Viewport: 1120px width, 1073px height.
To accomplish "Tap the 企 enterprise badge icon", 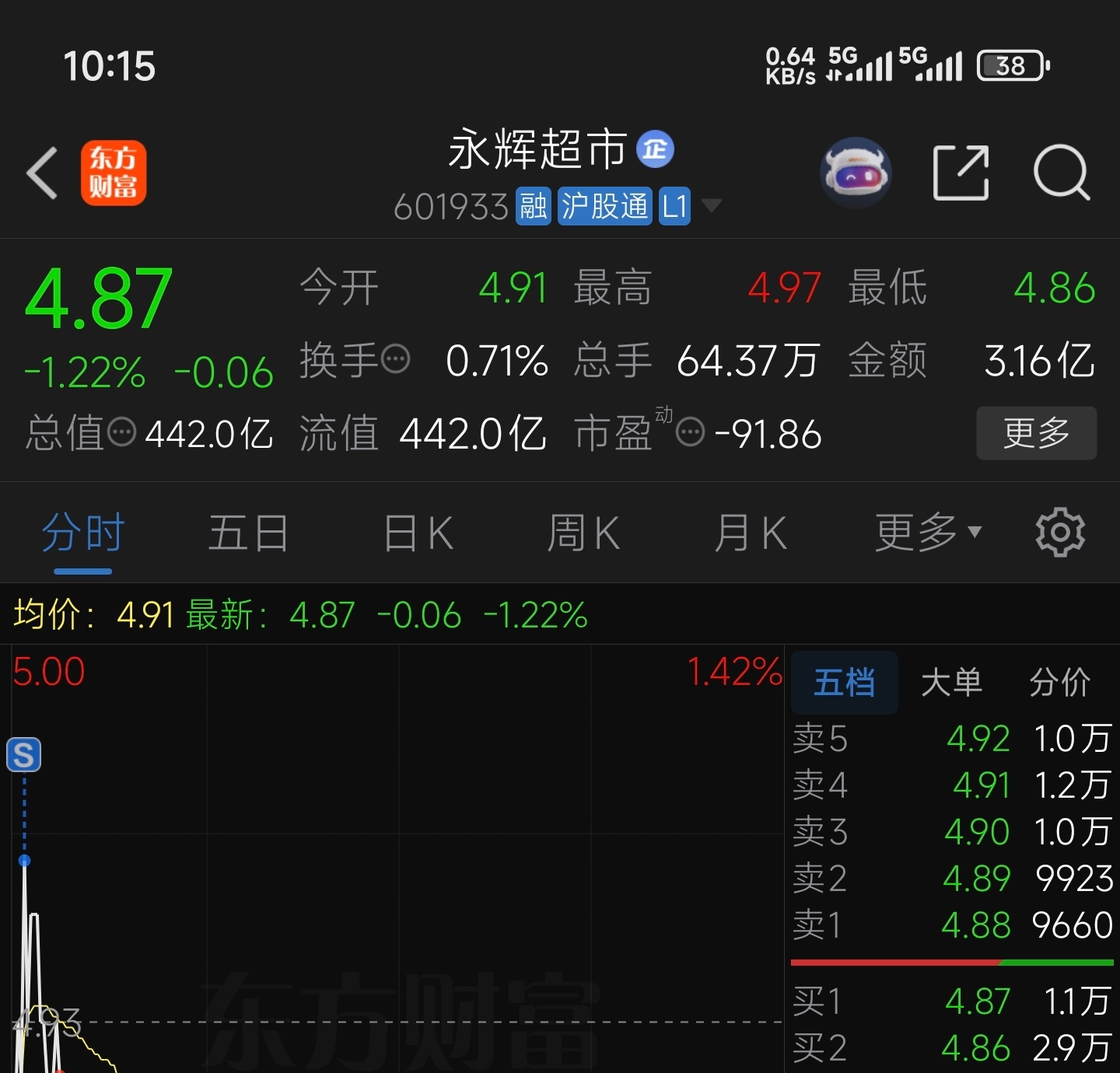I will (x=655, y=149).
